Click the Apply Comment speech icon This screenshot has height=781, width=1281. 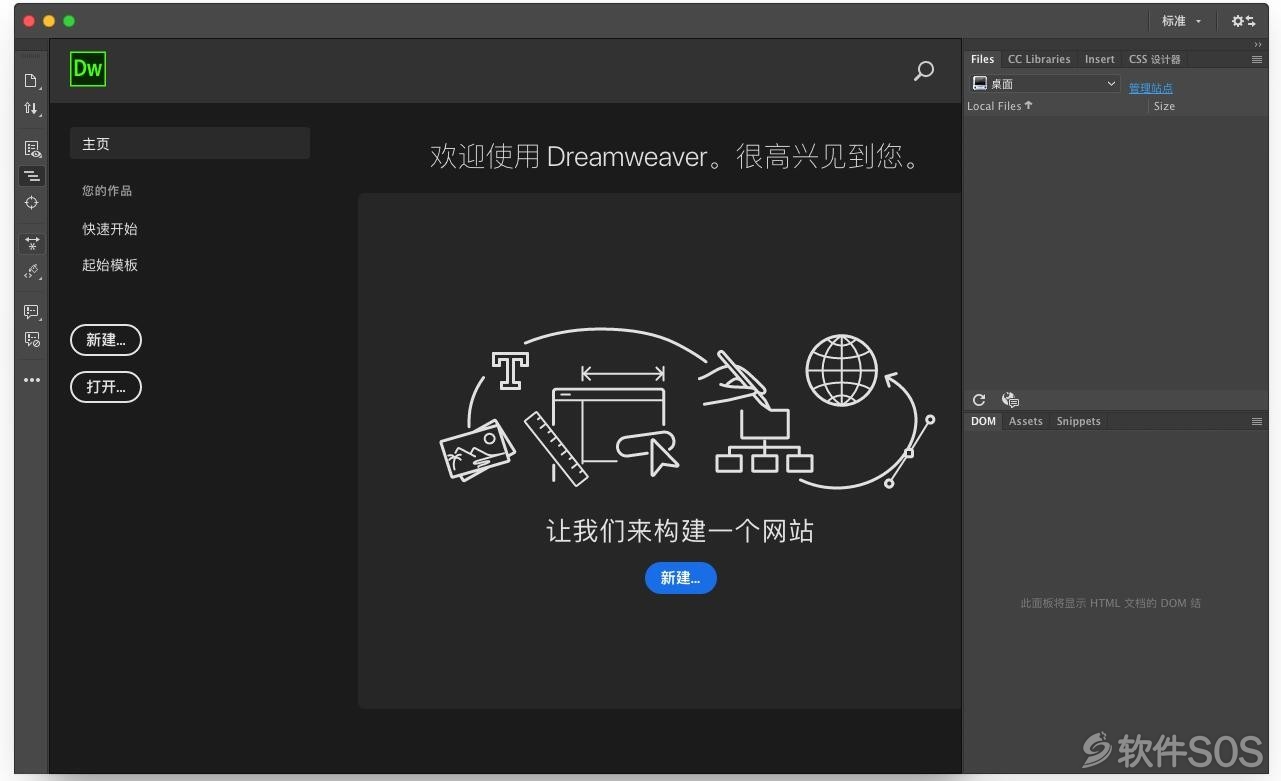click(x=32, y=312)
